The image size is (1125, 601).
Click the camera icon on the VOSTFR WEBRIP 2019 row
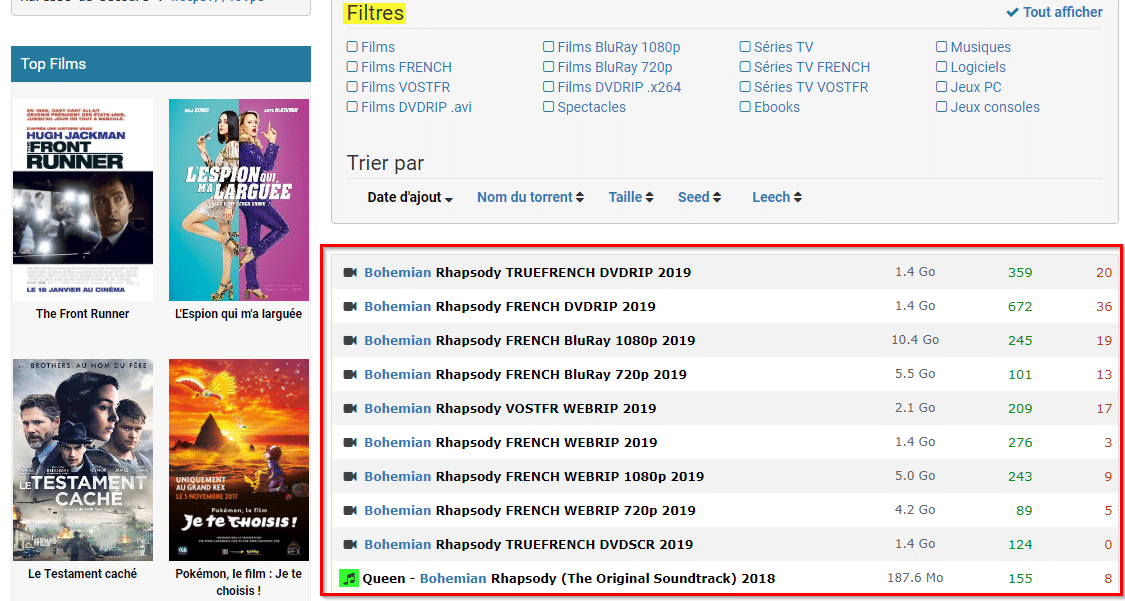coord(349,408)
